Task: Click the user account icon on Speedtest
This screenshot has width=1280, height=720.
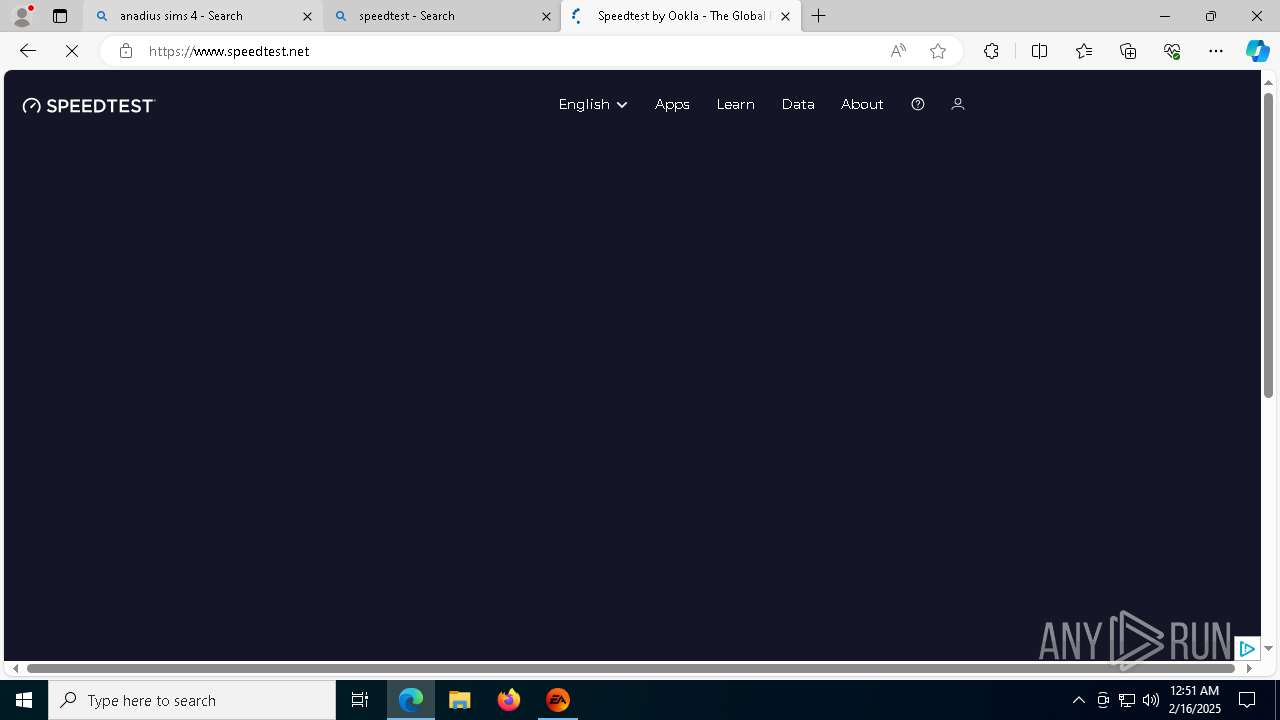Action: pos(957,104)
